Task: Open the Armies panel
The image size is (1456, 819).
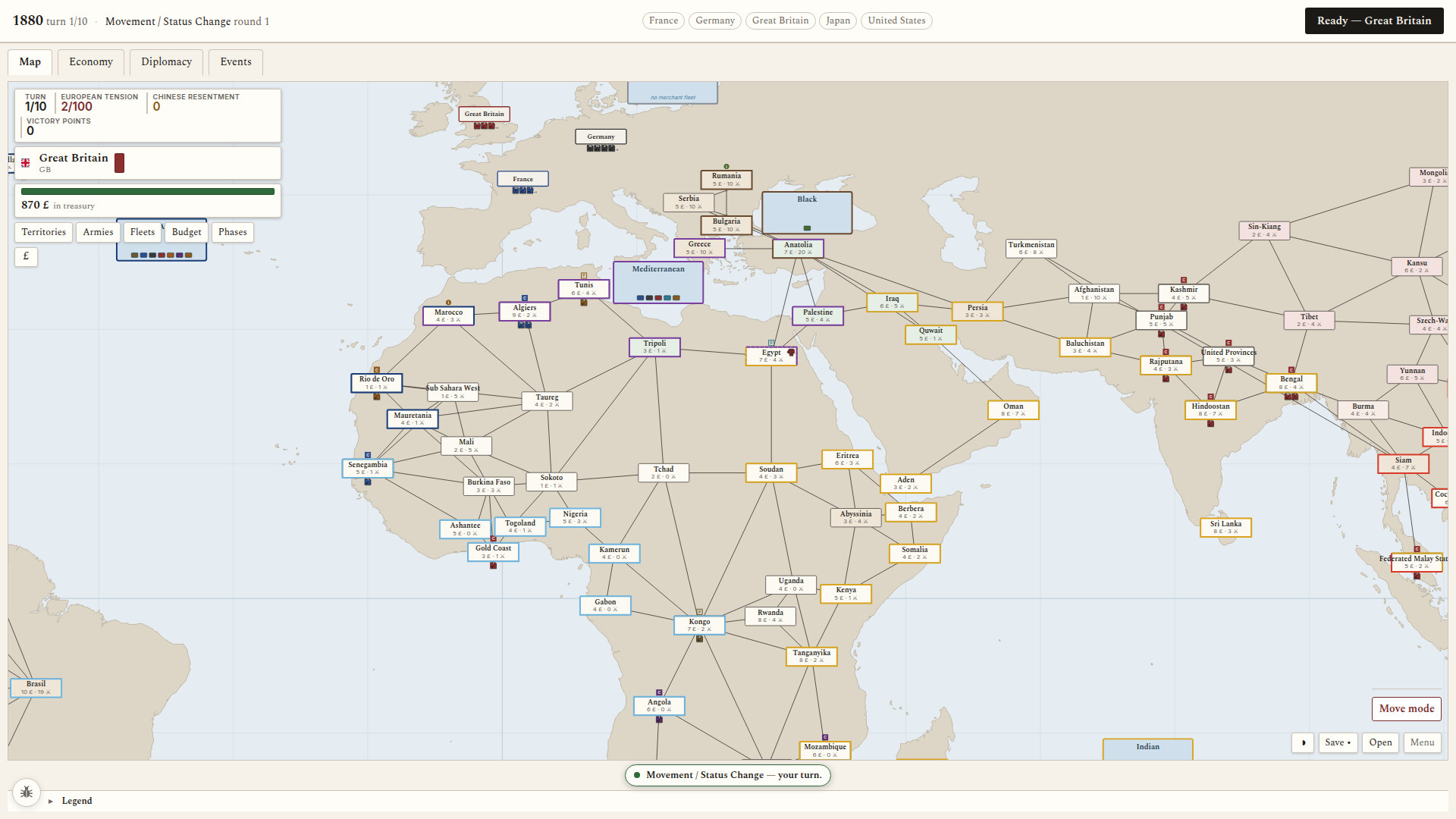Action: (98, 232)
